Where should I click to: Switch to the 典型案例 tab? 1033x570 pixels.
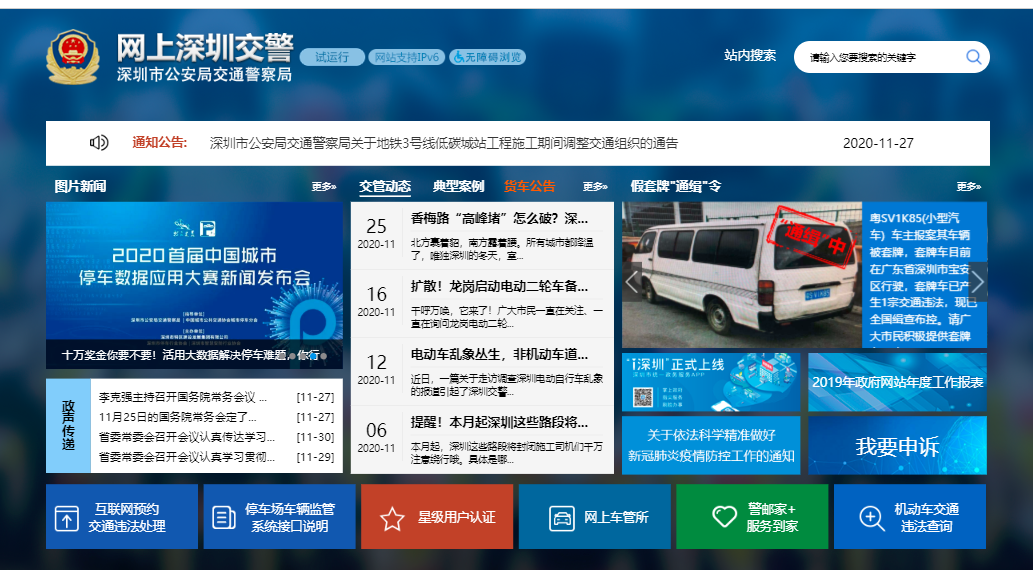click(x=459, y=186)
